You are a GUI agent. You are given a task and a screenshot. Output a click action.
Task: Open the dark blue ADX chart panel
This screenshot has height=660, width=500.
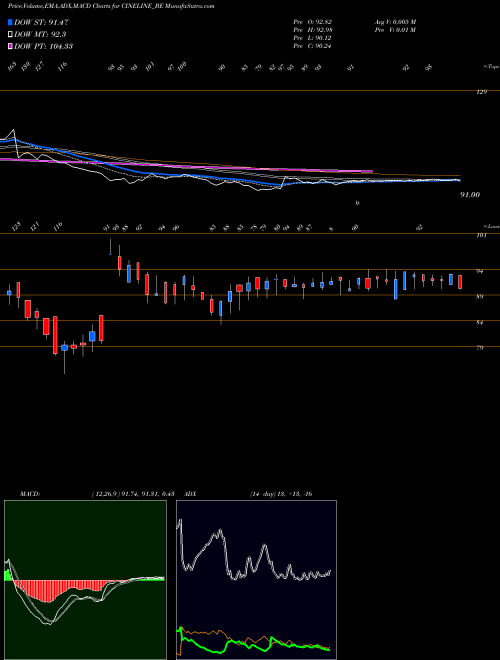(x=256, y=580)
